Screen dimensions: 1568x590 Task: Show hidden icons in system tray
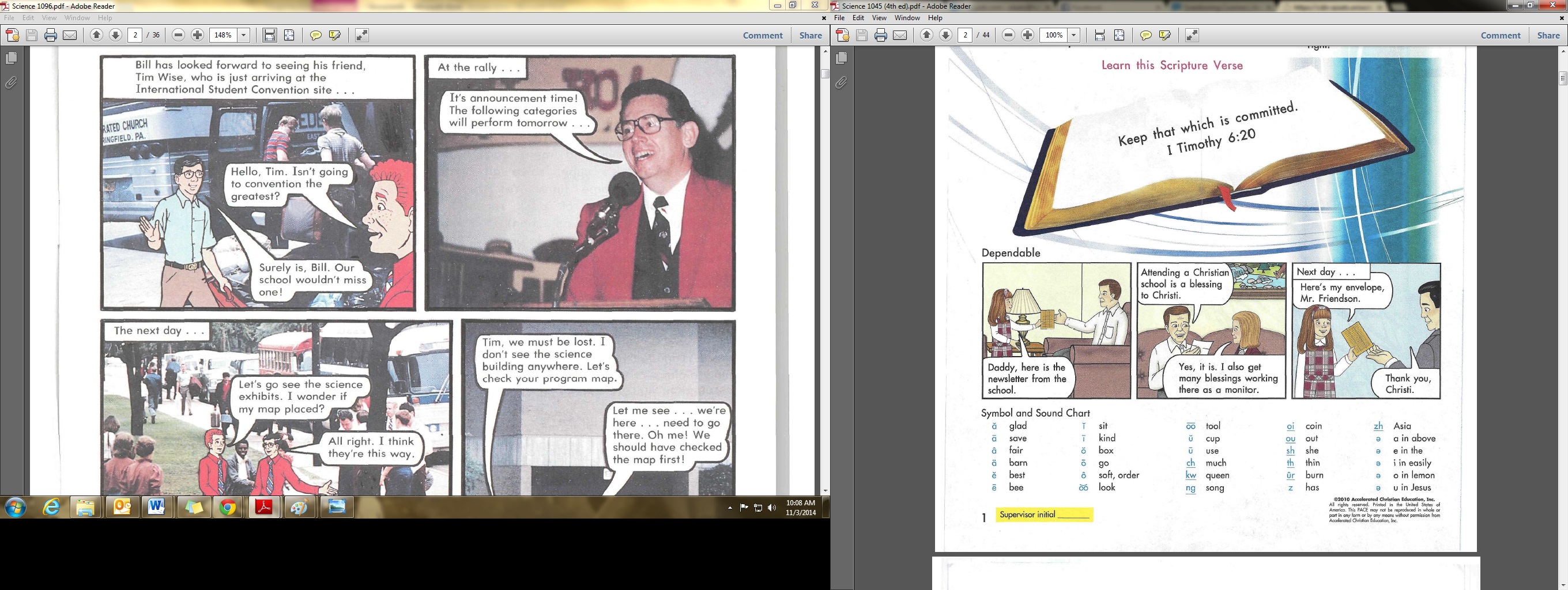730,507
